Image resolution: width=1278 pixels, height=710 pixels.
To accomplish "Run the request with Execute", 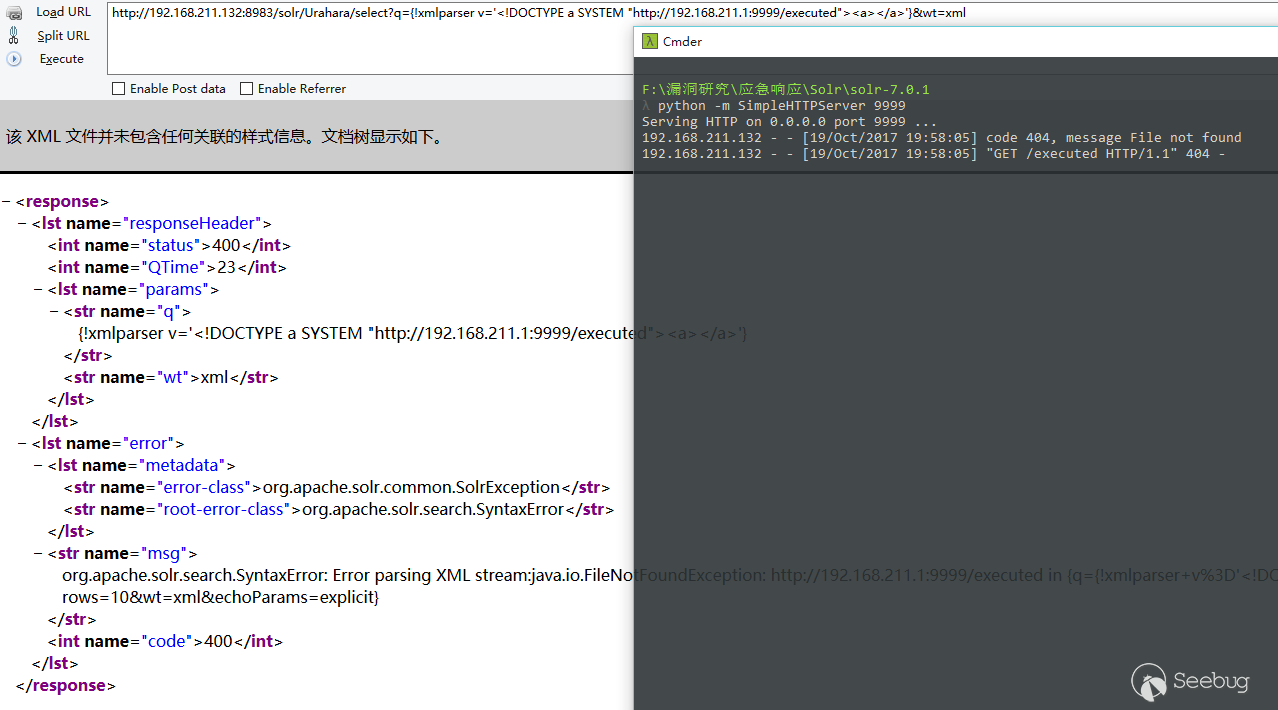I will [62, 59].
